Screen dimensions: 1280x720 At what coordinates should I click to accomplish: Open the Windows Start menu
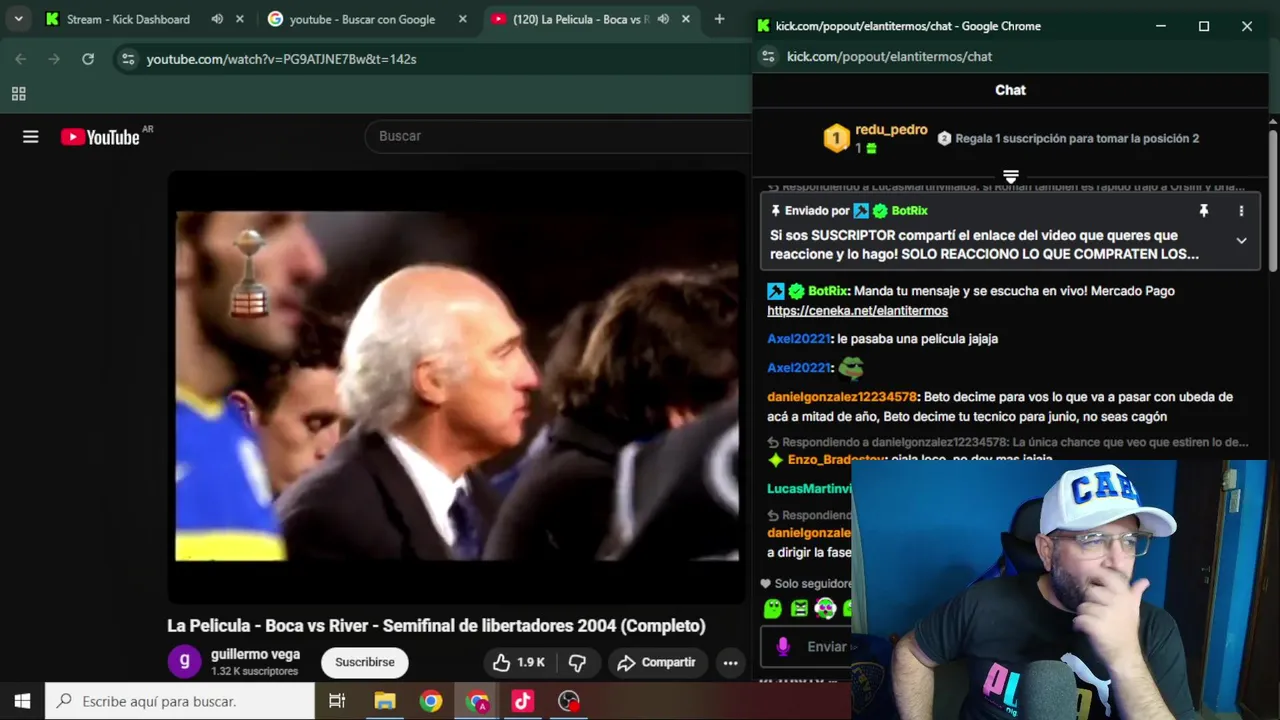(22, 701)
